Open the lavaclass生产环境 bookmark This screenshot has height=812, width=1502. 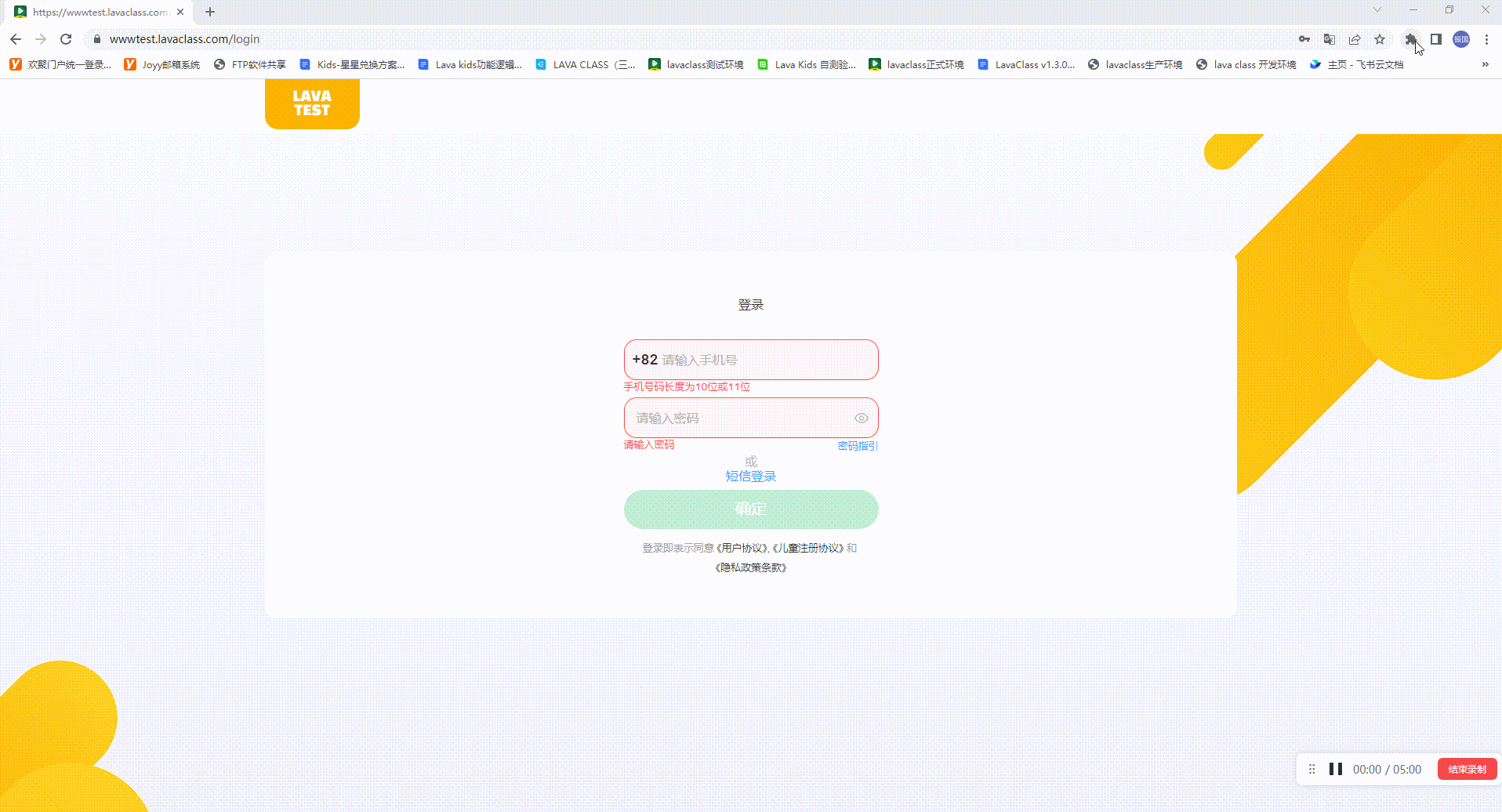pyautogui.click(x=1135, y=64)
